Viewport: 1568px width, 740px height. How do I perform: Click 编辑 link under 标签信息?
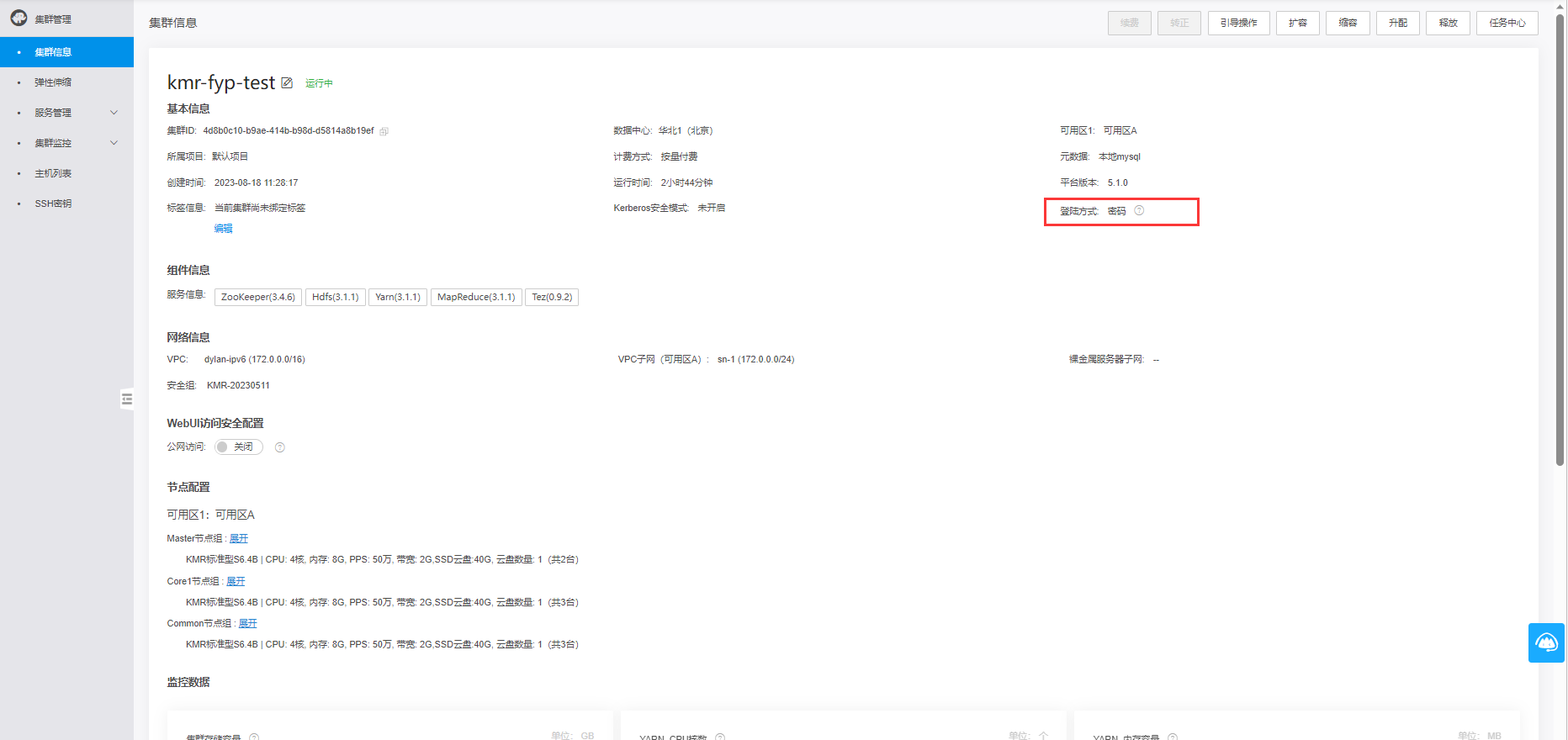pyautogui.click(x=224, y=229)
